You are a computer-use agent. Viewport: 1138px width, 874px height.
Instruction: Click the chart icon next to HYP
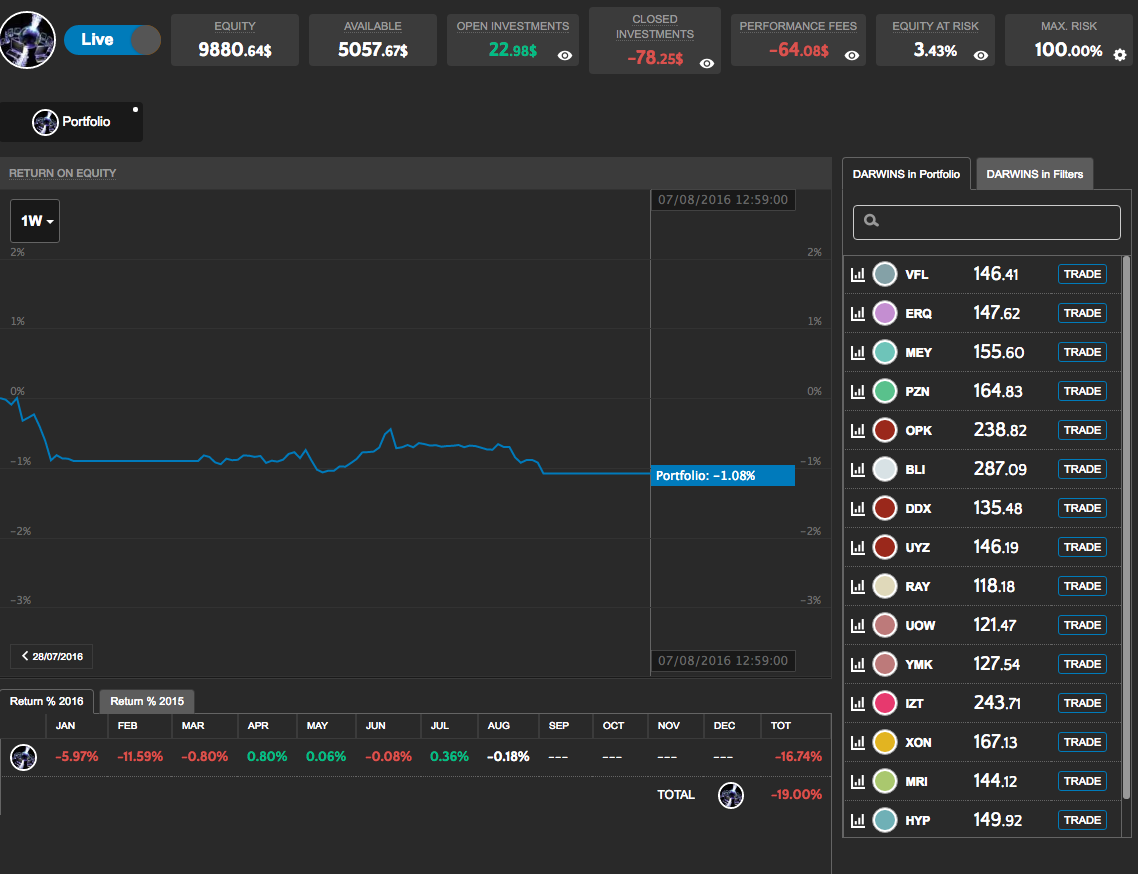coord(858,821)
